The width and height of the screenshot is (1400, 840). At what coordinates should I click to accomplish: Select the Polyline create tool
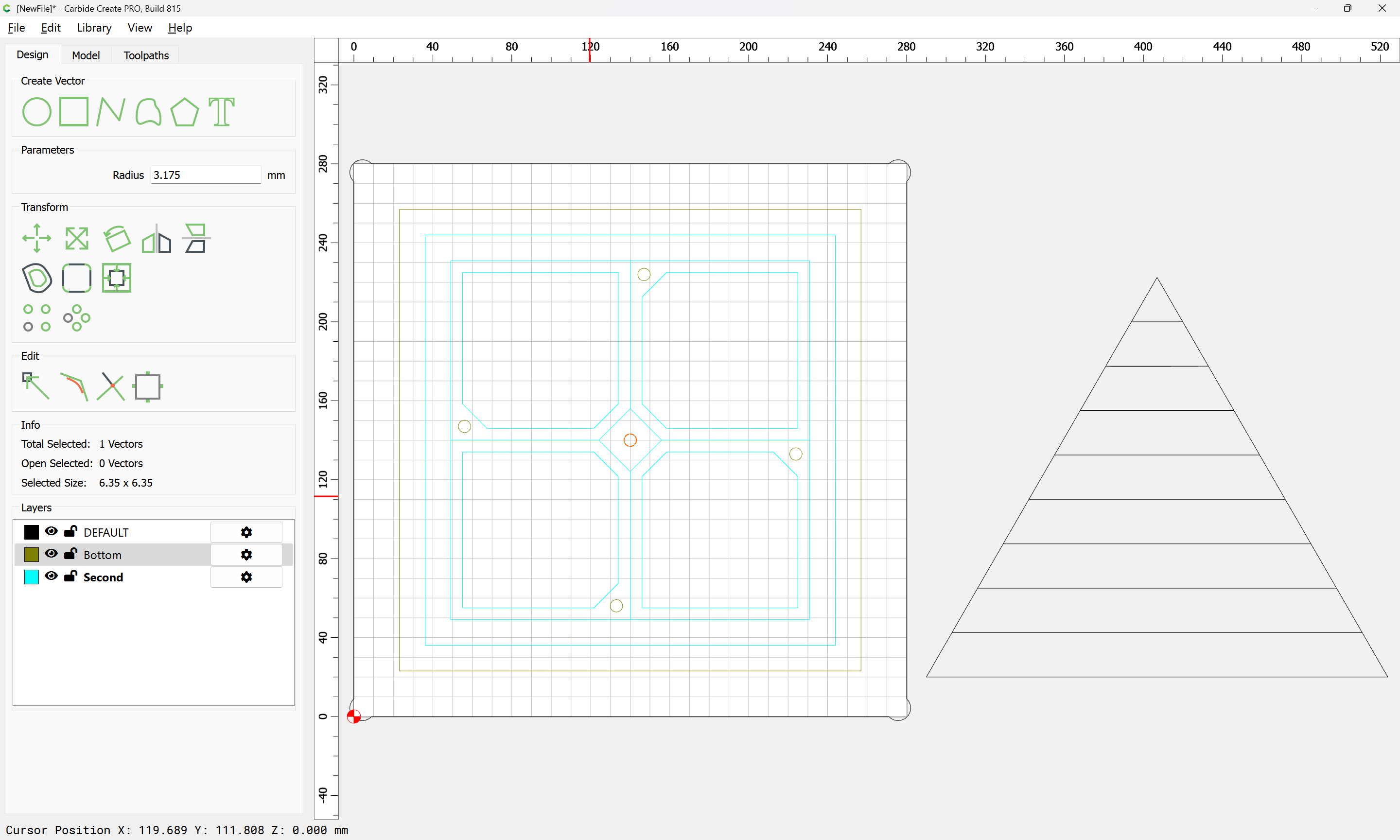tap(110, 111)
